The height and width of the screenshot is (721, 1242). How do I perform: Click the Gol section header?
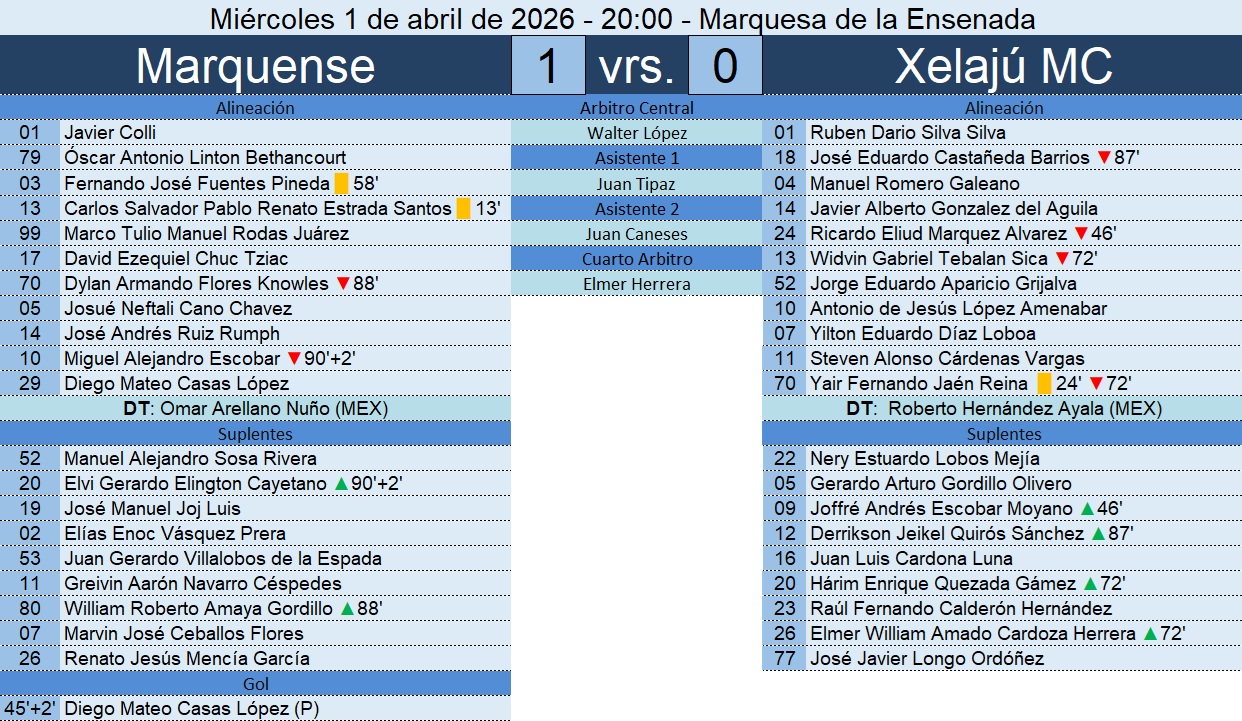coord(255,684)
